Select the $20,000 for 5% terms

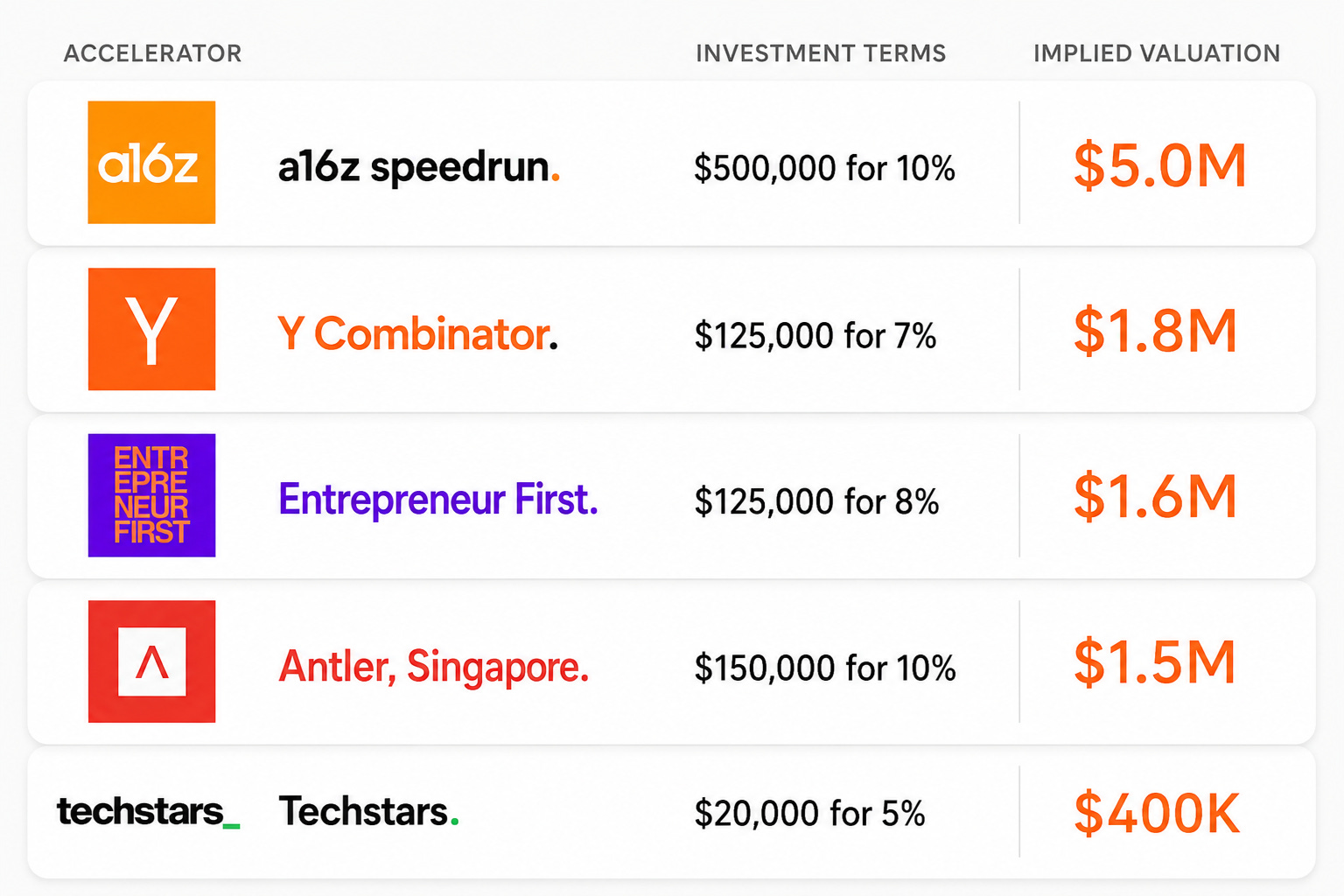pyautogui.click(x=809, y=813)
